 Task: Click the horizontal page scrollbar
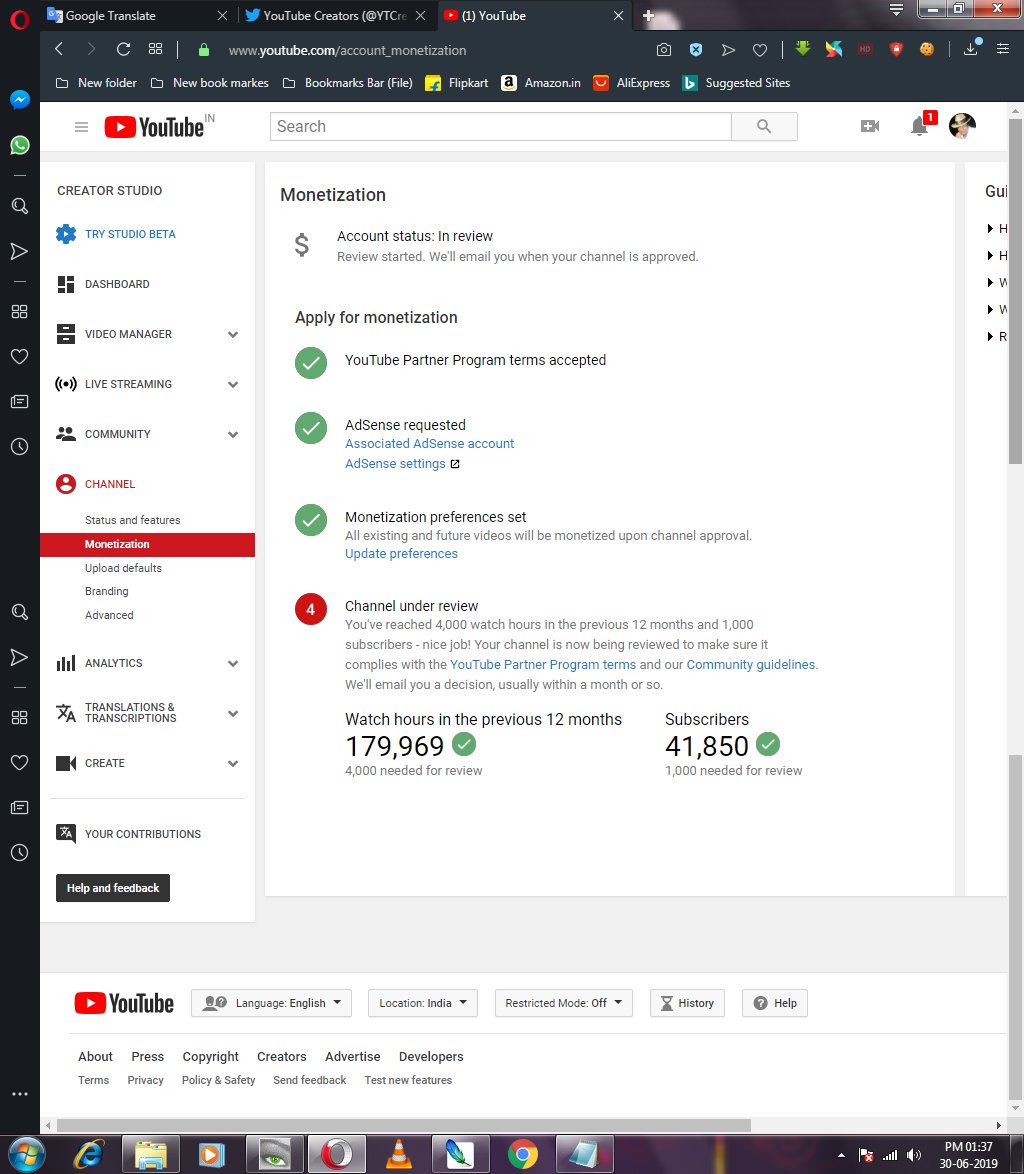[403, 1125]
